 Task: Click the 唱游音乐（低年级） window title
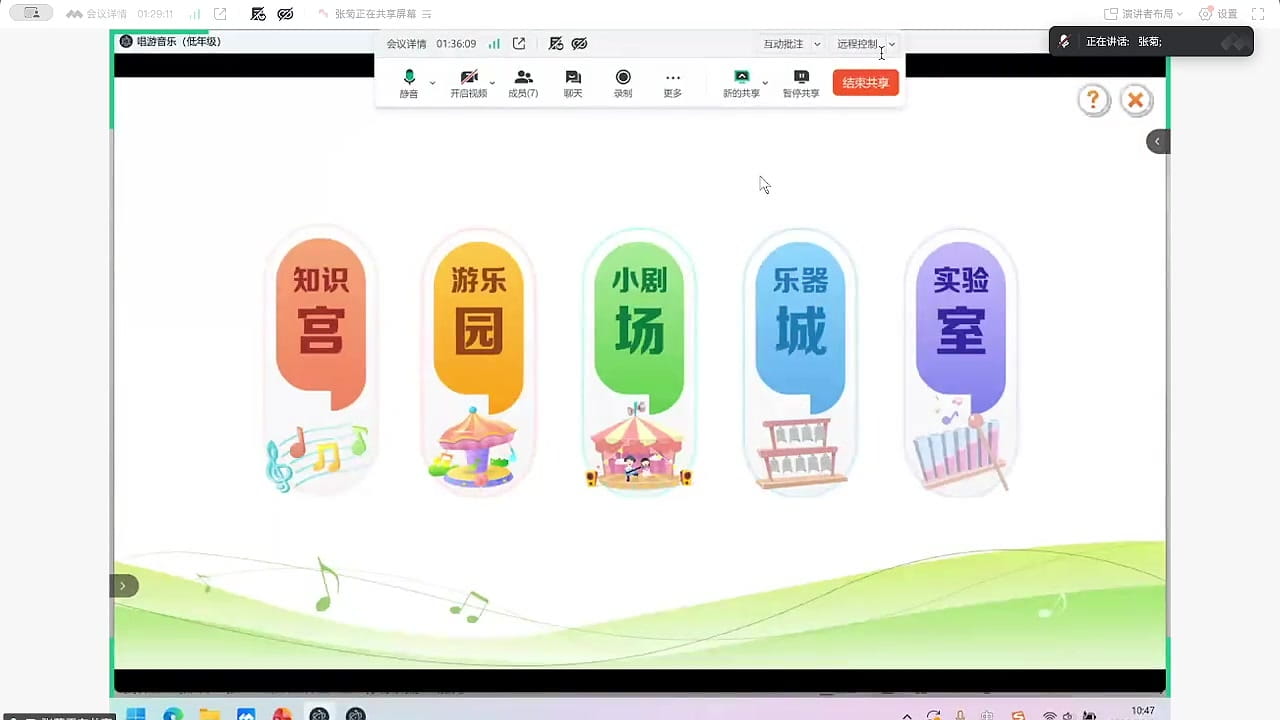[178, 41]
